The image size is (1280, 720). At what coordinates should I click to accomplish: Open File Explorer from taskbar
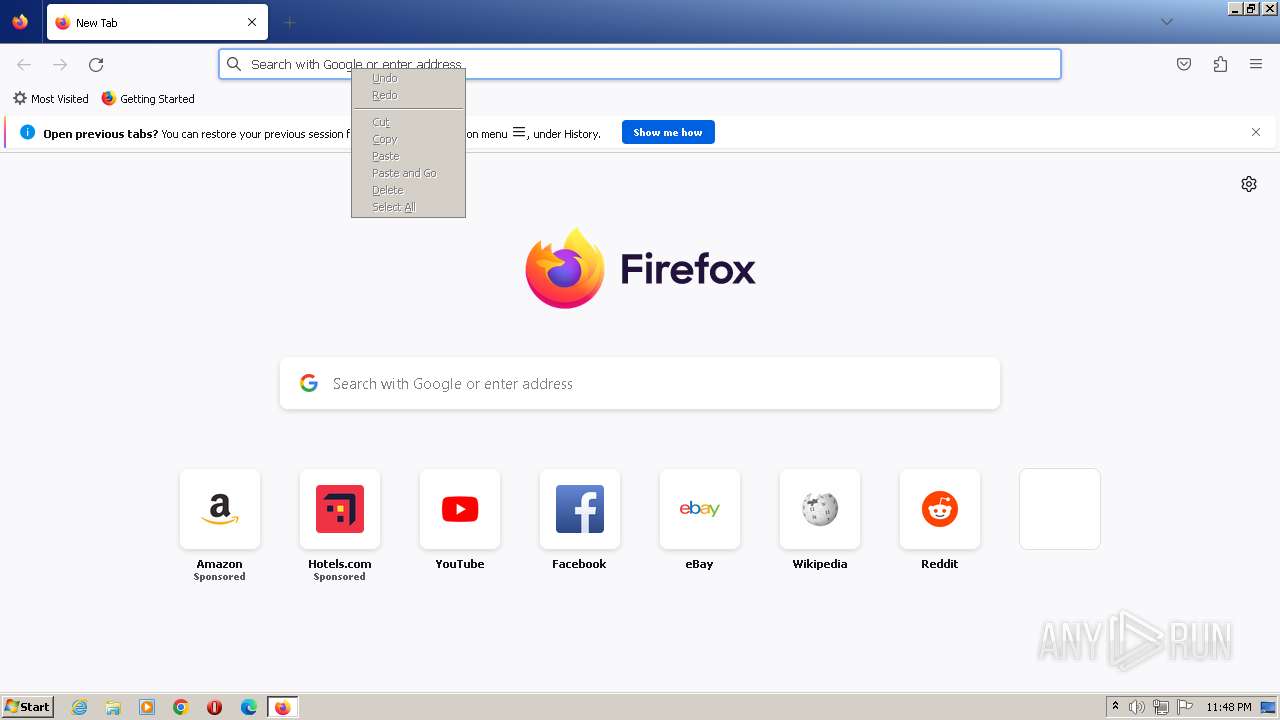click(113, 707)
